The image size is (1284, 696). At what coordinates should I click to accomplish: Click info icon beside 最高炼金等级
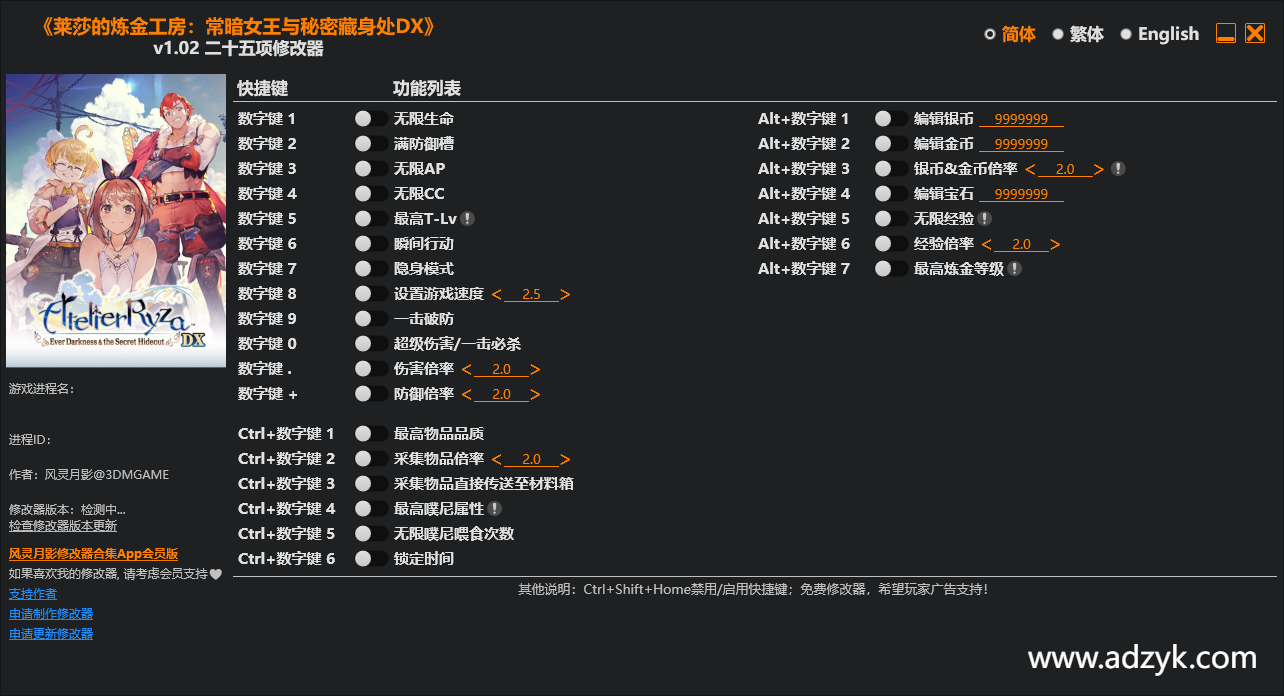coord(1014,269)
